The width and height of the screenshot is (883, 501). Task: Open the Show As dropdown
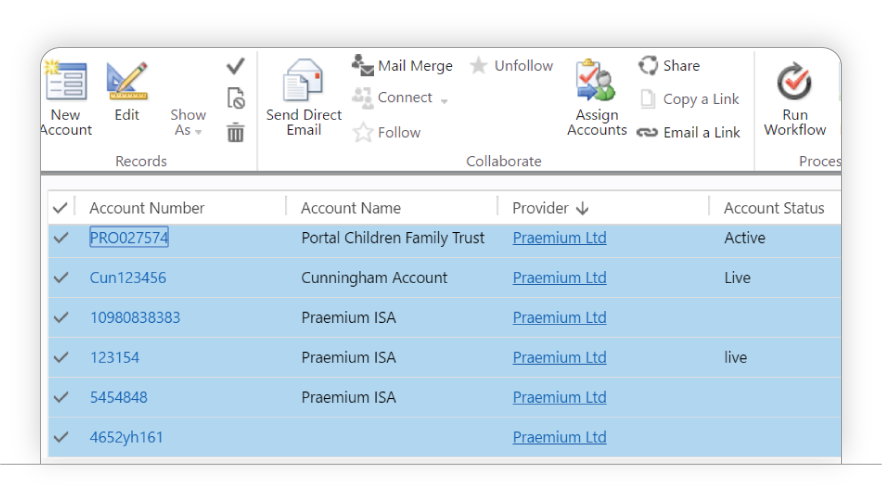pyautogui.click(x=188, y=122)
